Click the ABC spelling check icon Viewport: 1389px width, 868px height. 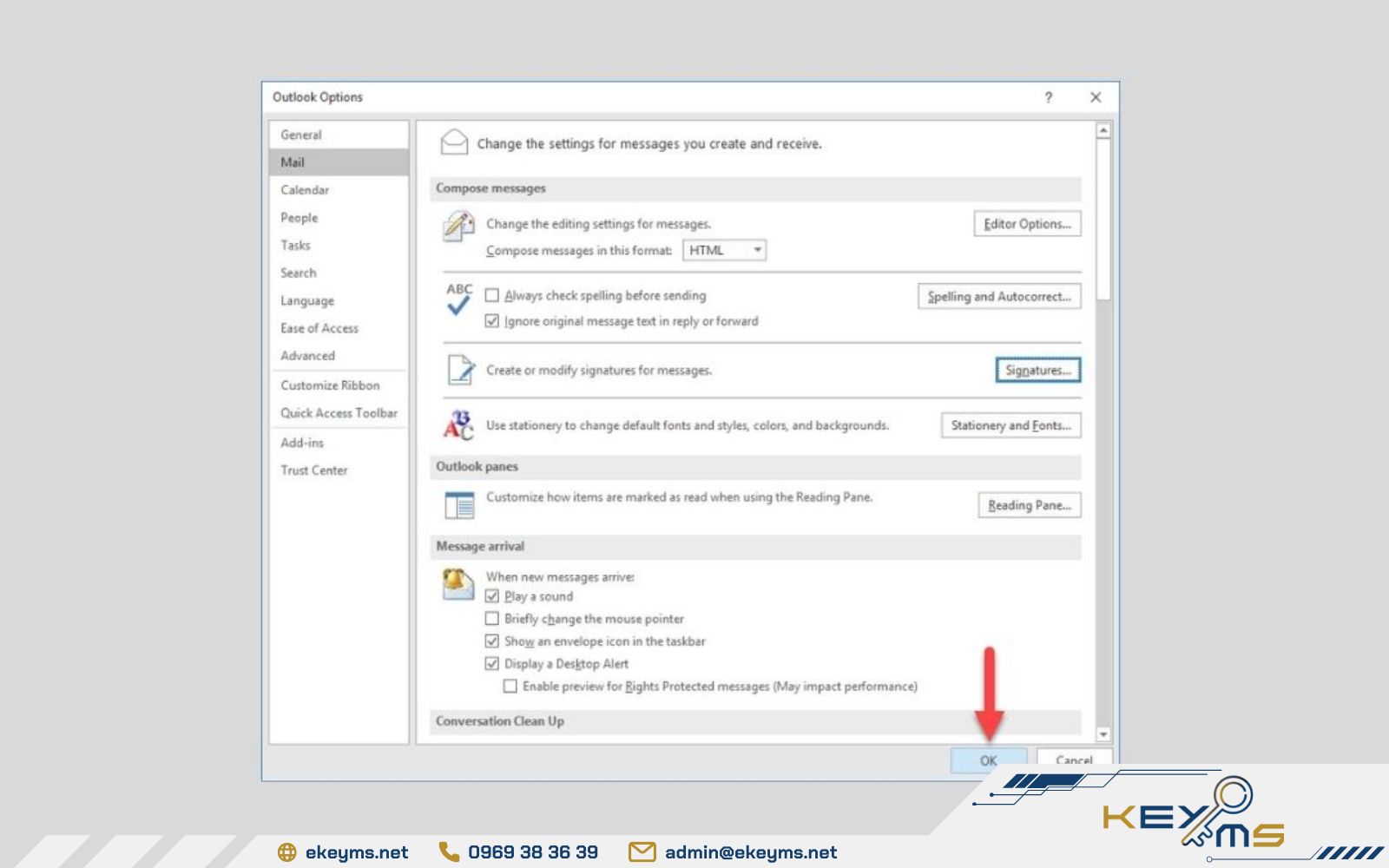(458, 299)
